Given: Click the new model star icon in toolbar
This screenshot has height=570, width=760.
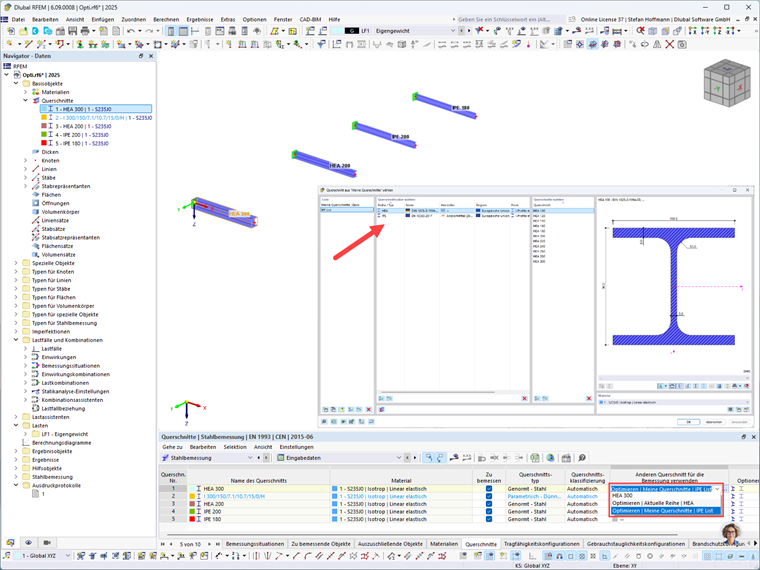Looking at the screenshot, I should (x=11, y=31).
